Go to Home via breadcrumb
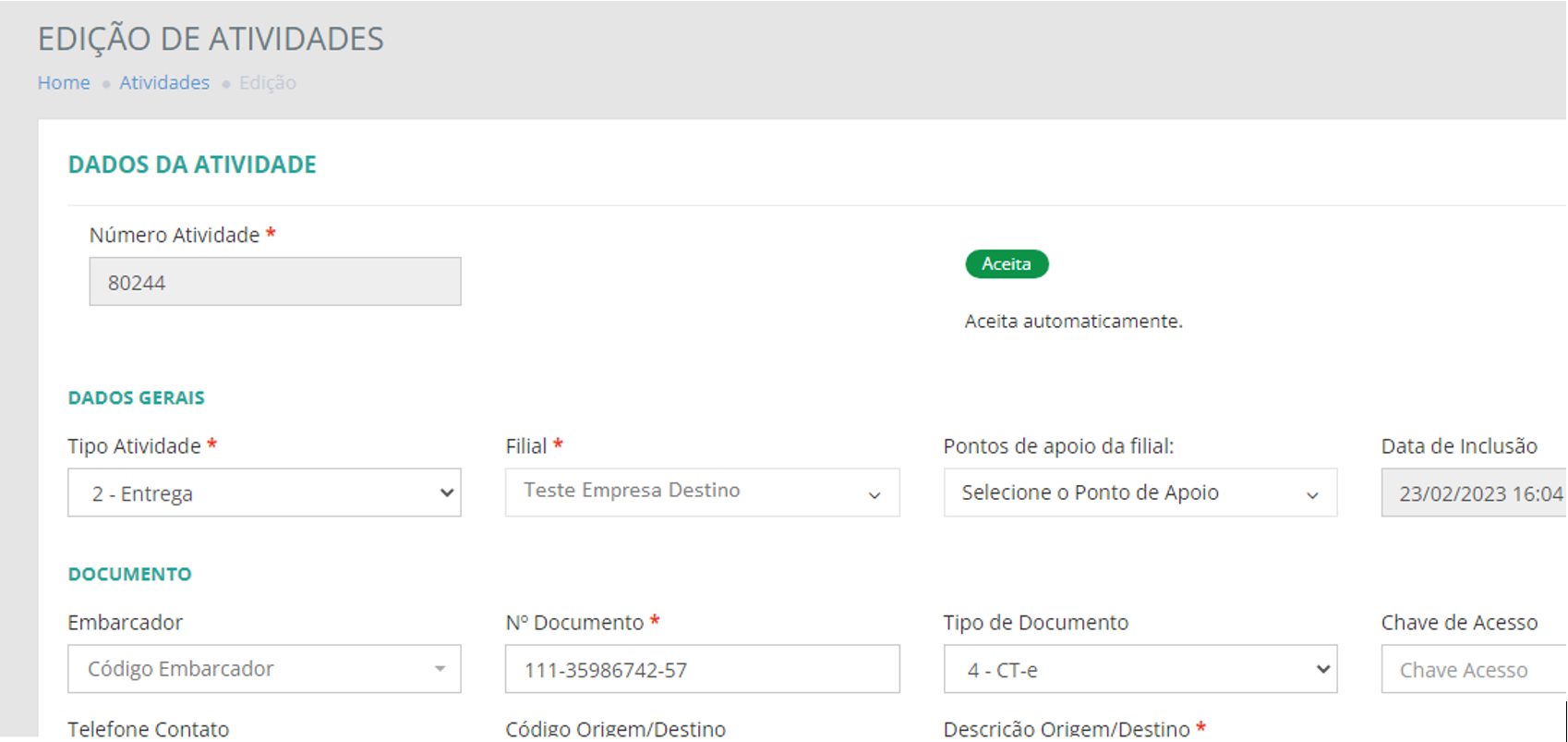Viewport: 1568px width, 742px height. [64, 83]
